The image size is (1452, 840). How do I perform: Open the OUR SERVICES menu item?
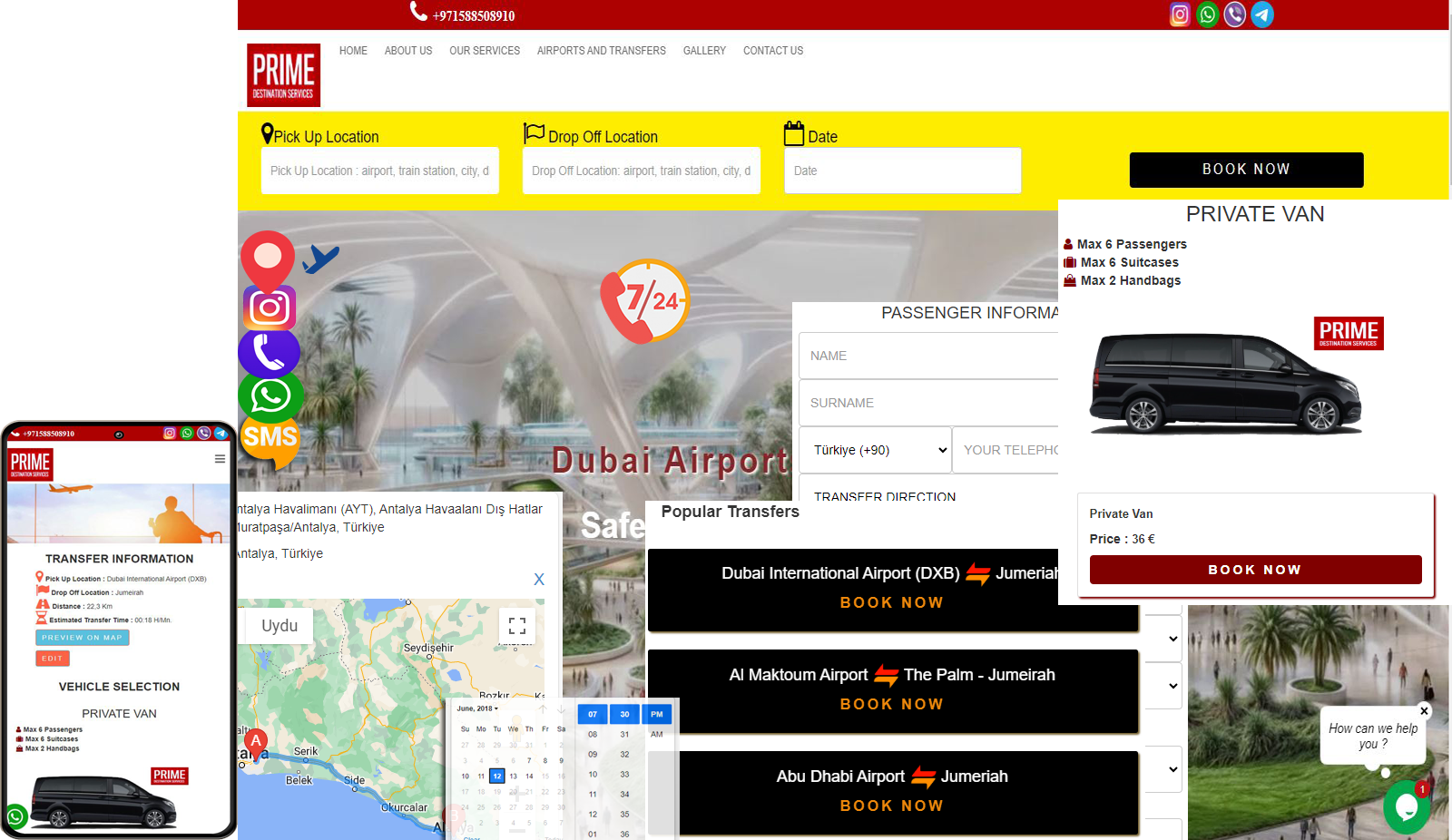point(485,51)
